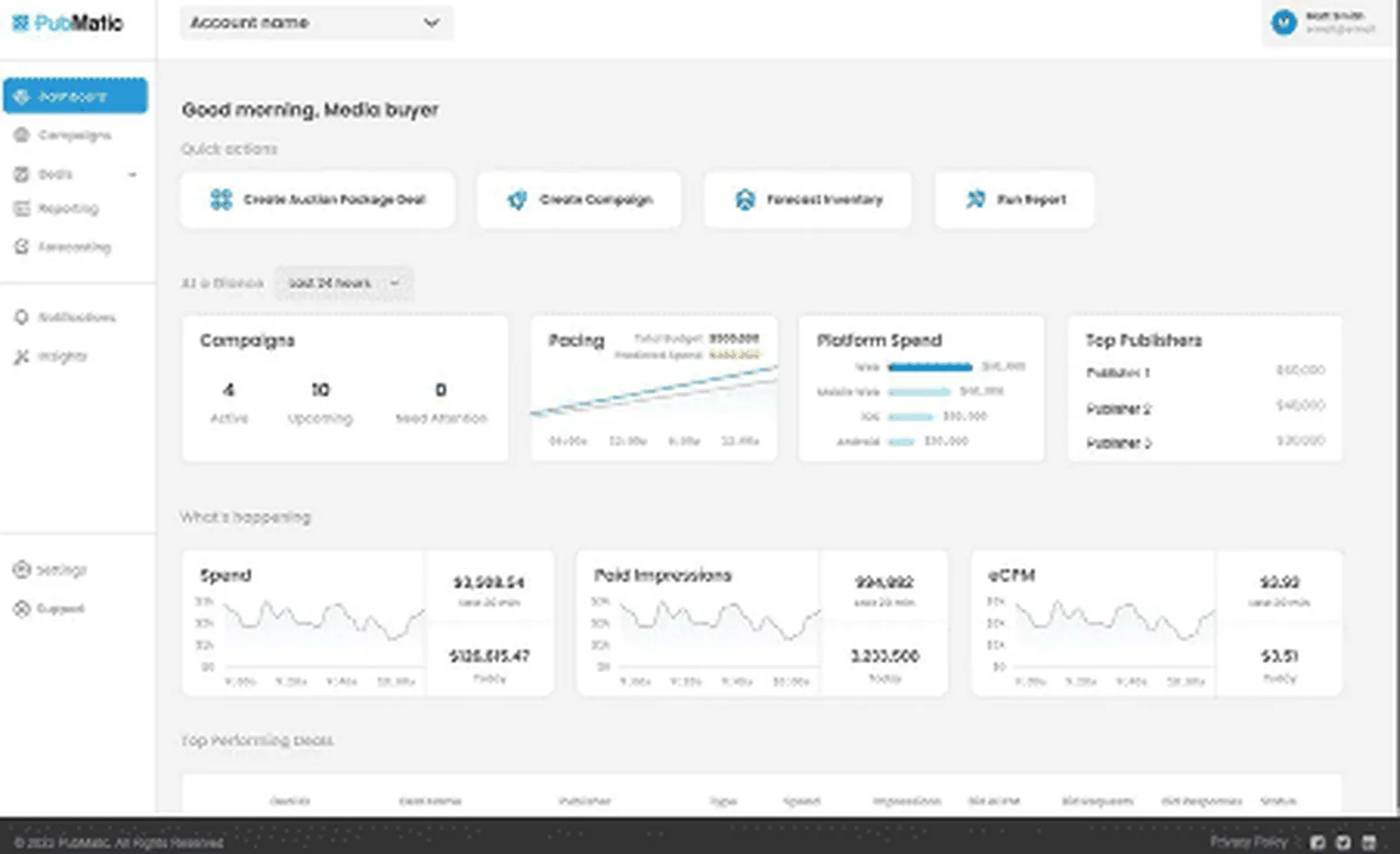Click the Support lifebuoy icon
Viewport: 1400px width, 854px height.
point(22,608)
